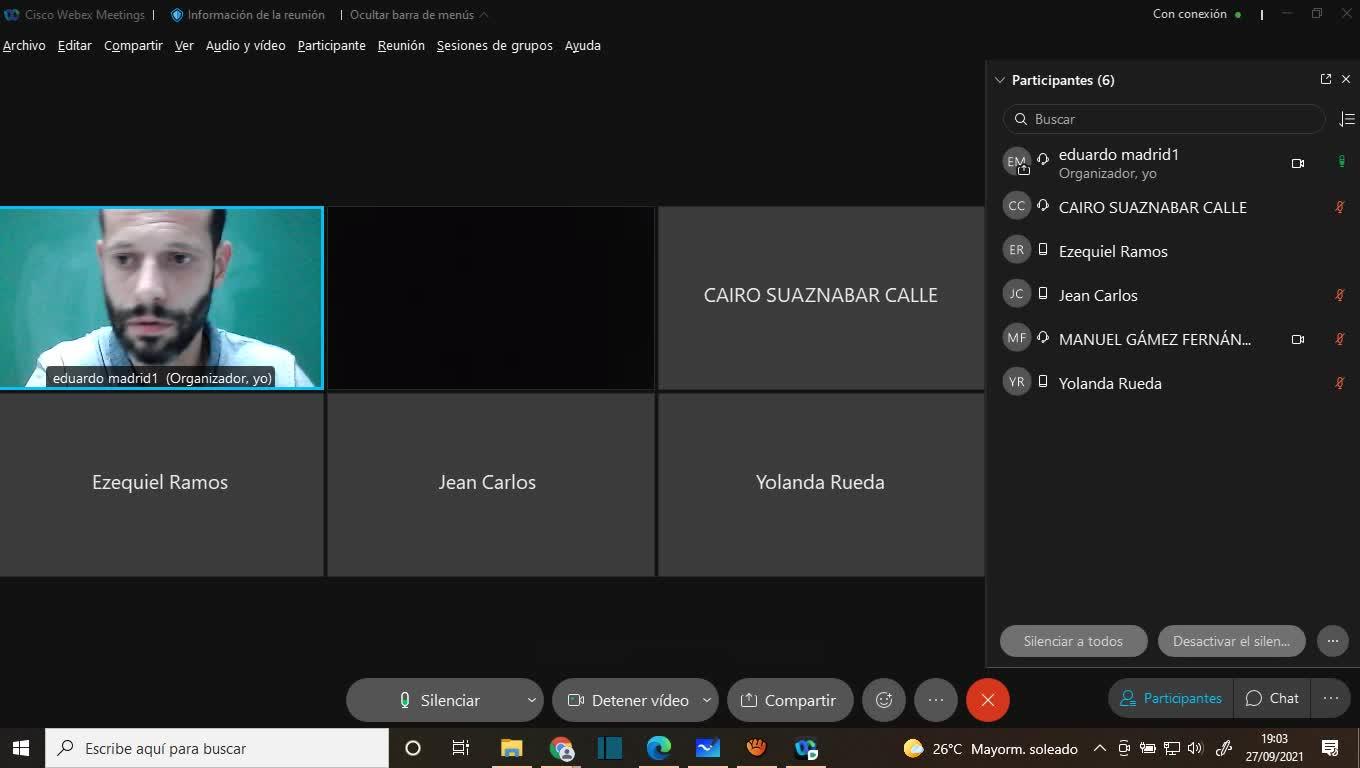Click the Información de la reunión shield icon

[x=177, y=15]
